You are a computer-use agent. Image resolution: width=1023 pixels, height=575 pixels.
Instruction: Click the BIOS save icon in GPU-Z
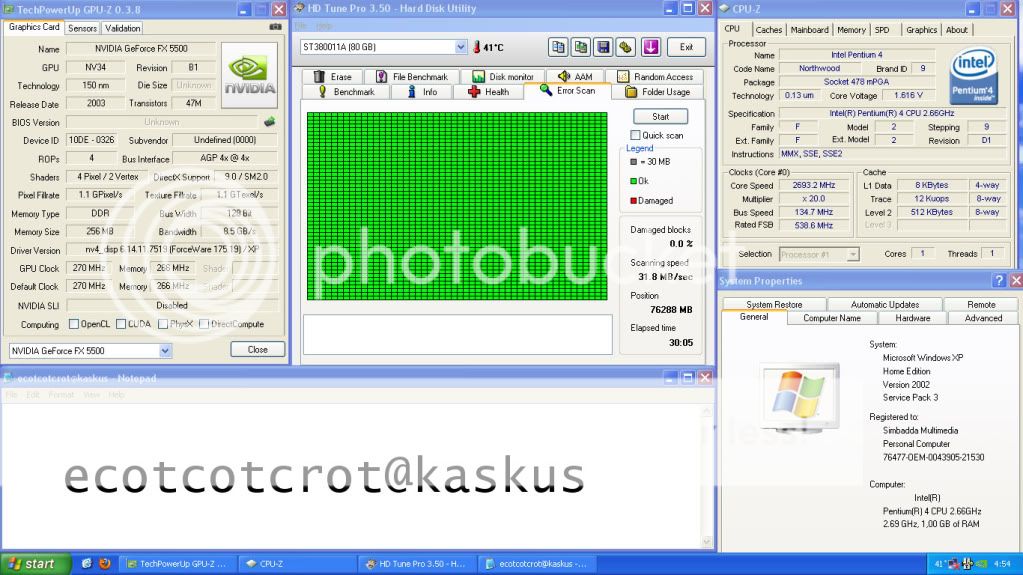tap(269, 122)
